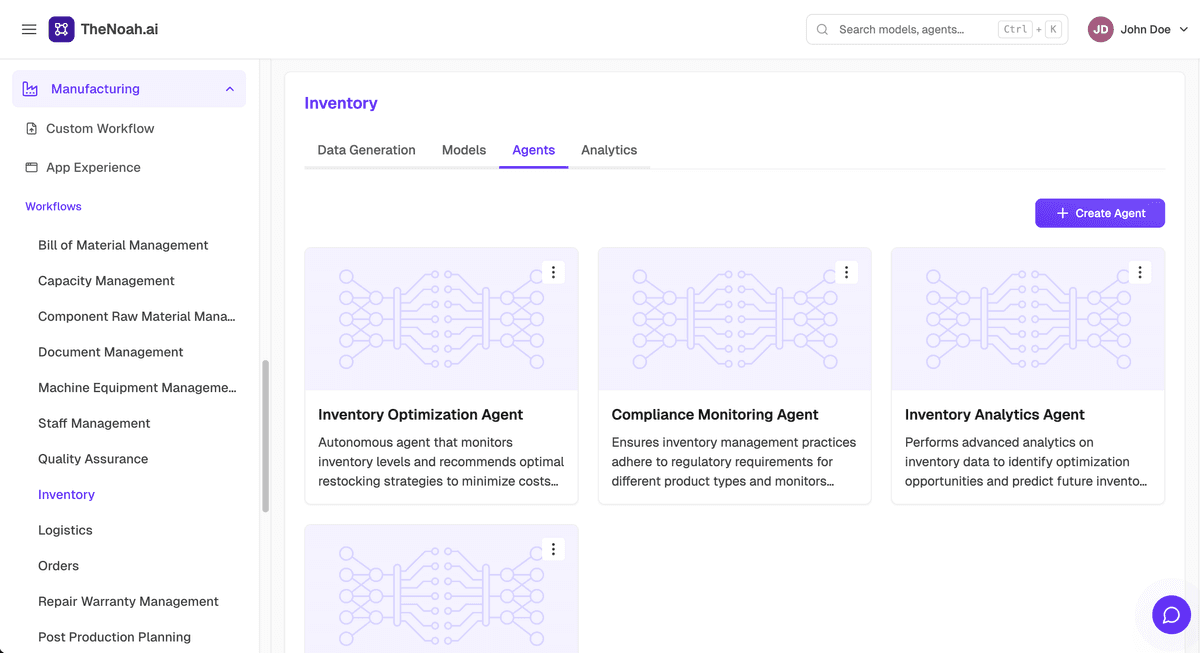Open the chat bubble assistant
This screenshot has height=653, width=1200.
pyautogui.click(x=1171, y=615)
